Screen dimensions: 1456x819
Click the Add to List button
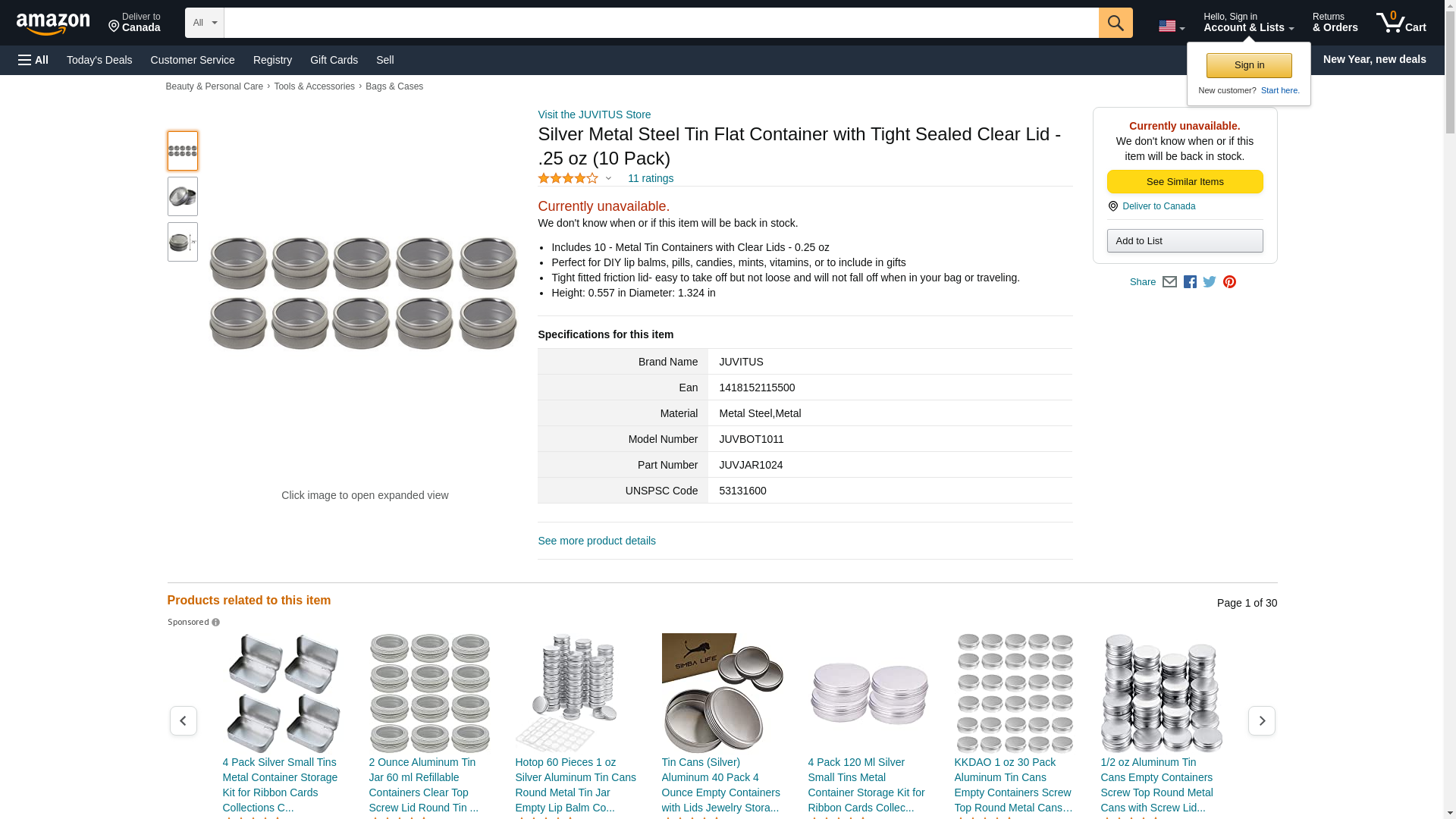pos(1185,241)
